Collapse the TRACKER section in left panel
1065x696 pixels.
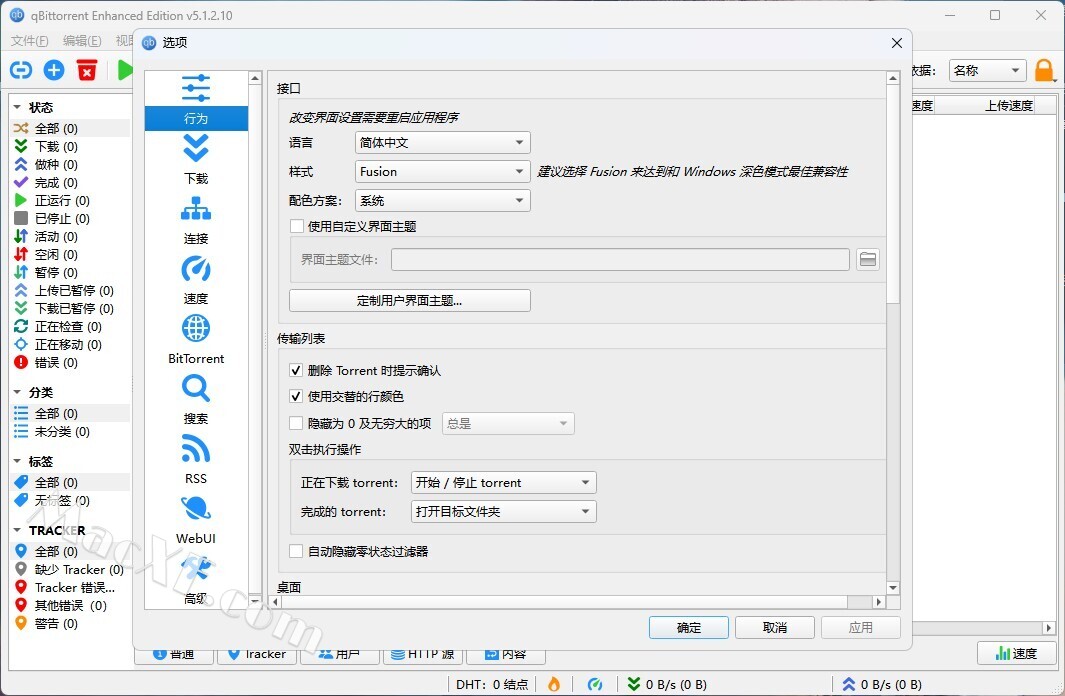click(17, 530)
